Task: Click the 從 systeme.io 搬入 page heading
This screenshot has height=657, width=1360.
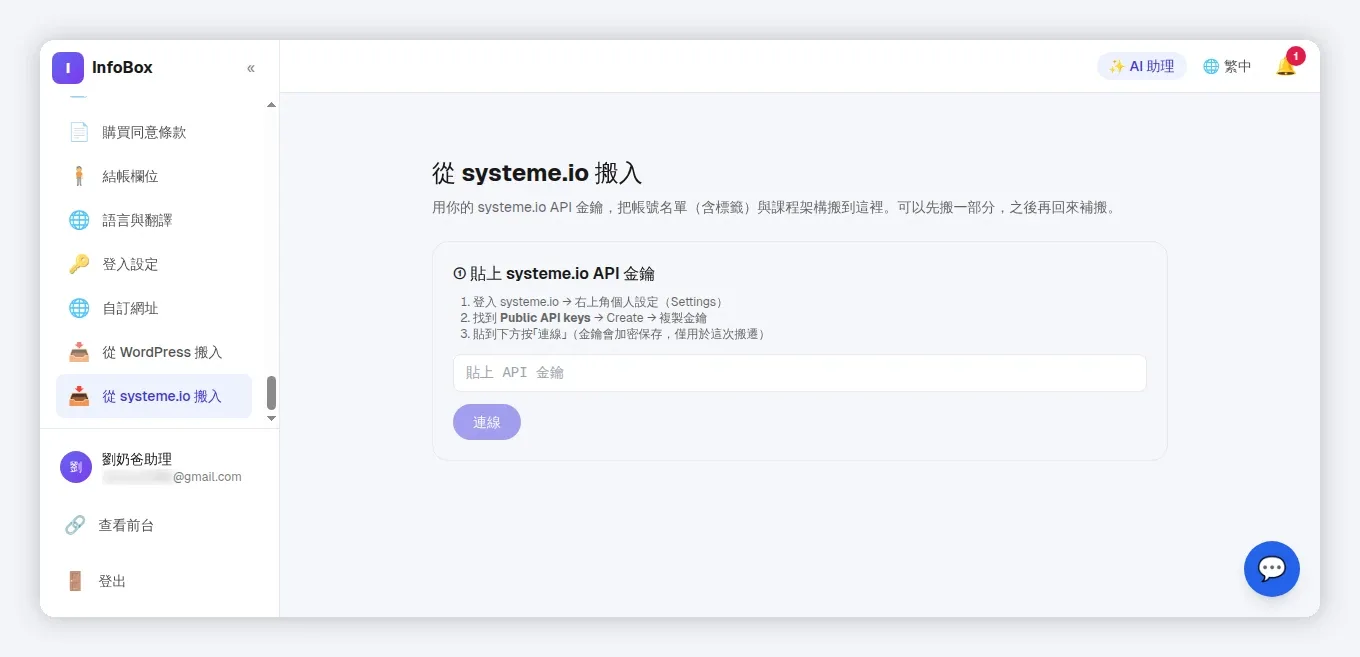Action: [537, 172]
